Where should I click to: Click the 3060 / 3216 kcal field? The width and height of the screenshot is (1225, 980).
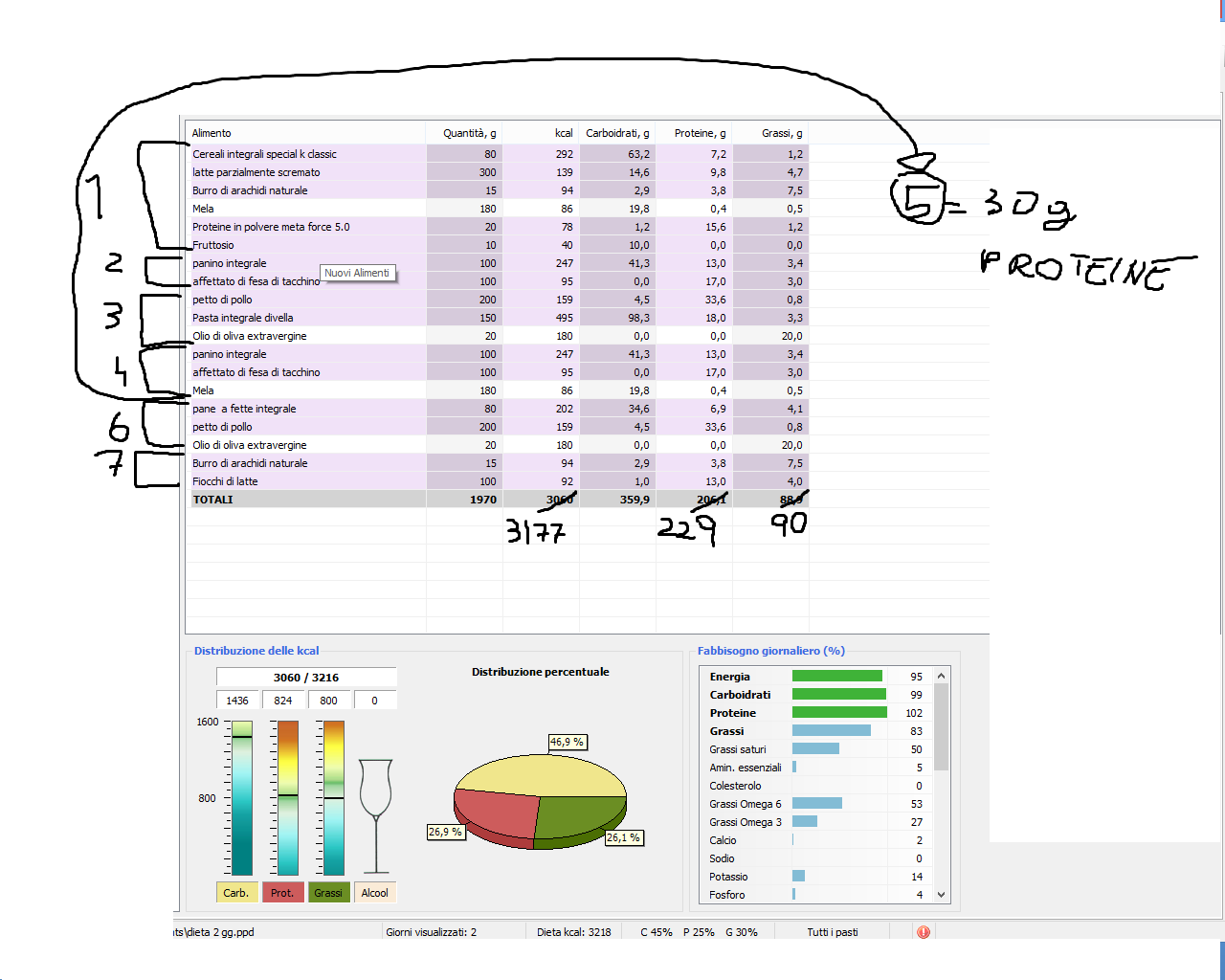(306, 678)
